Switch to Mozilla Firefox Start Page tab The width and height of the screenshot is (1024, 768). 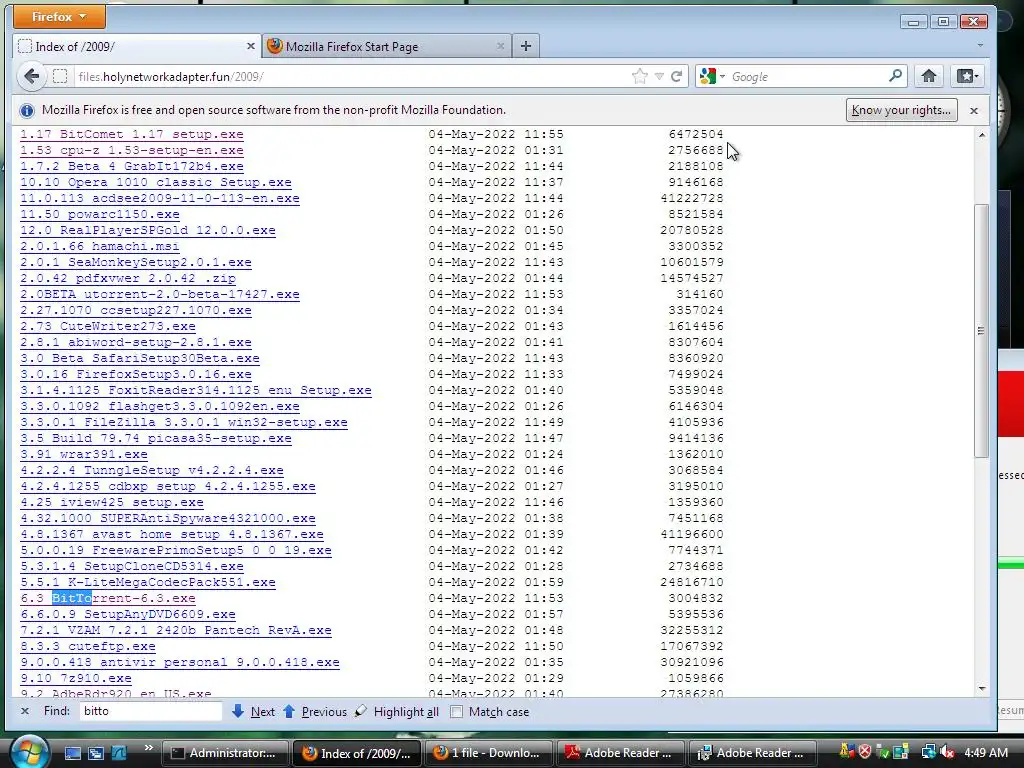pyautogui.click(x=387, y=46)
